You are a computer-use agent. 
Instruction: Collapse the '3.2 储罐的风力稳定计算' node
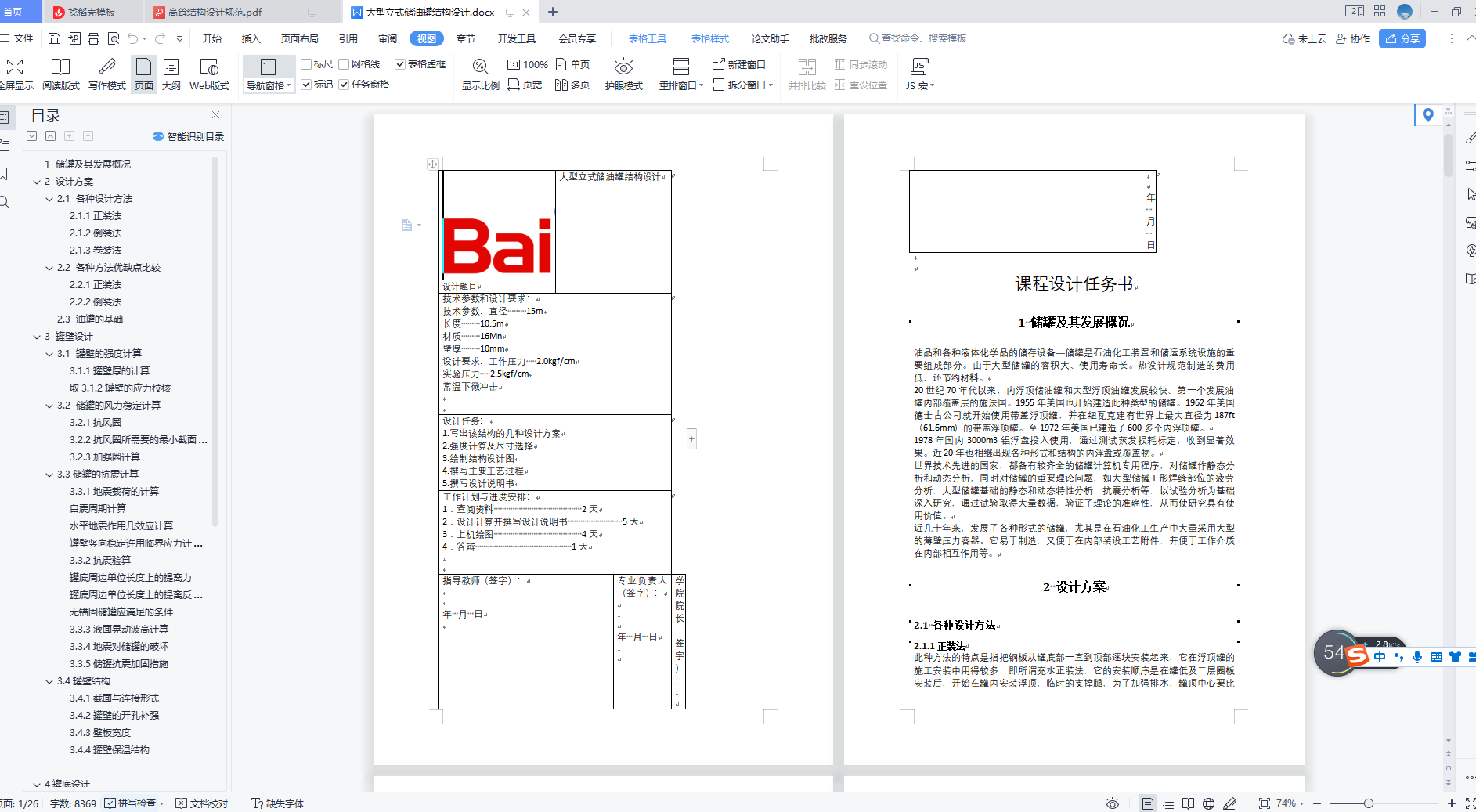[x=49, y=406]
